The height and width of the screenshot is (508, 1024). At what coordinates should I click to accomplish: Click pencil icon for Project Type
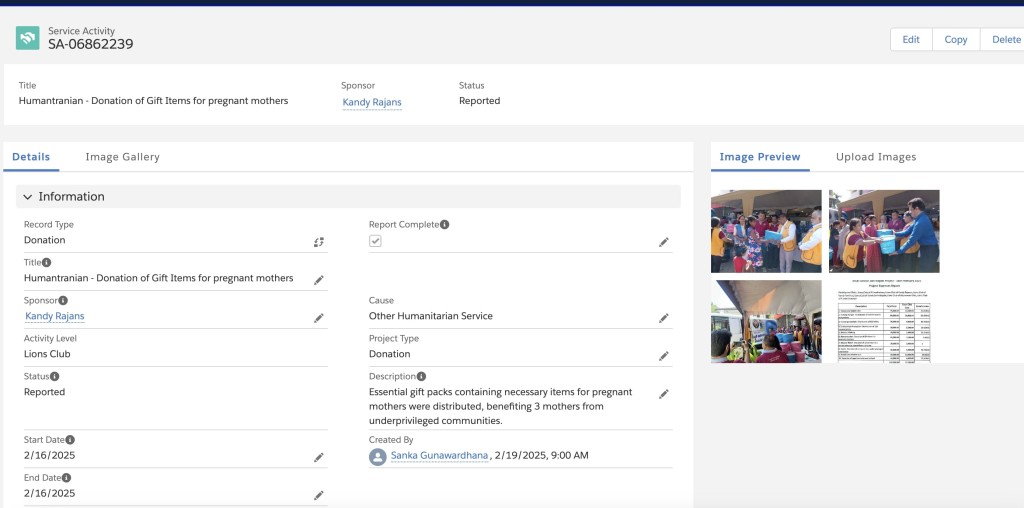tap(664, 356)
